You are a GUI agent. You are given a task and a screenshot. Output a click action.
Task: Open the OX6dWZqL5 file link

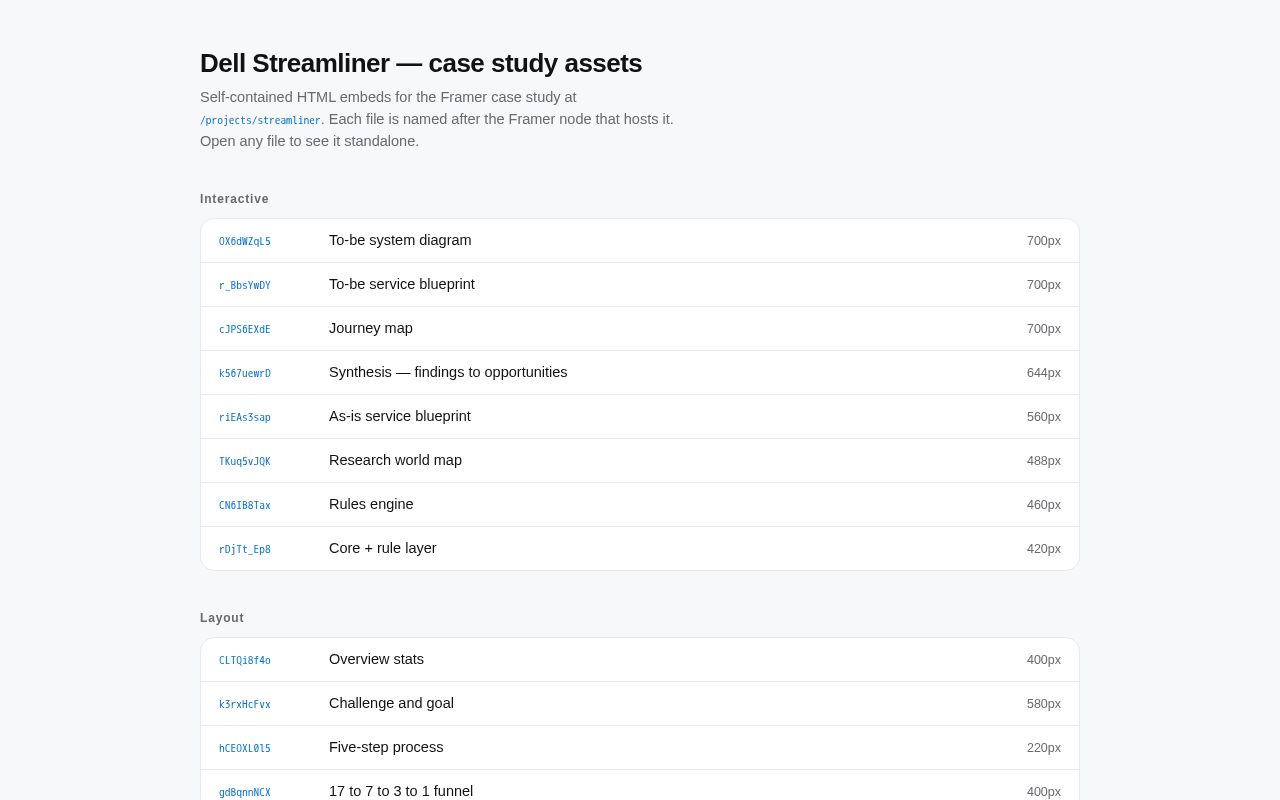click(245, 241)
